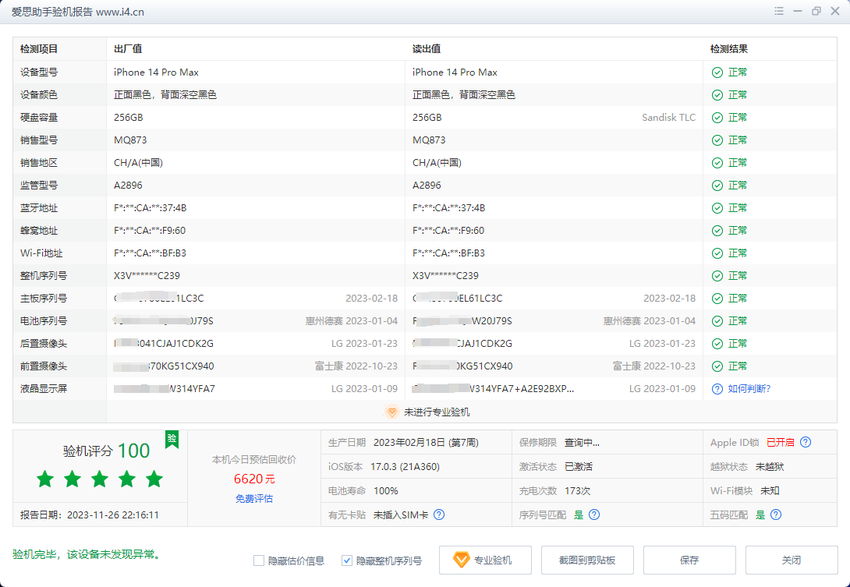850x587 pixels.
Task: Click the green check icon for 设备型号 row
Action: (x=717, y=73)
